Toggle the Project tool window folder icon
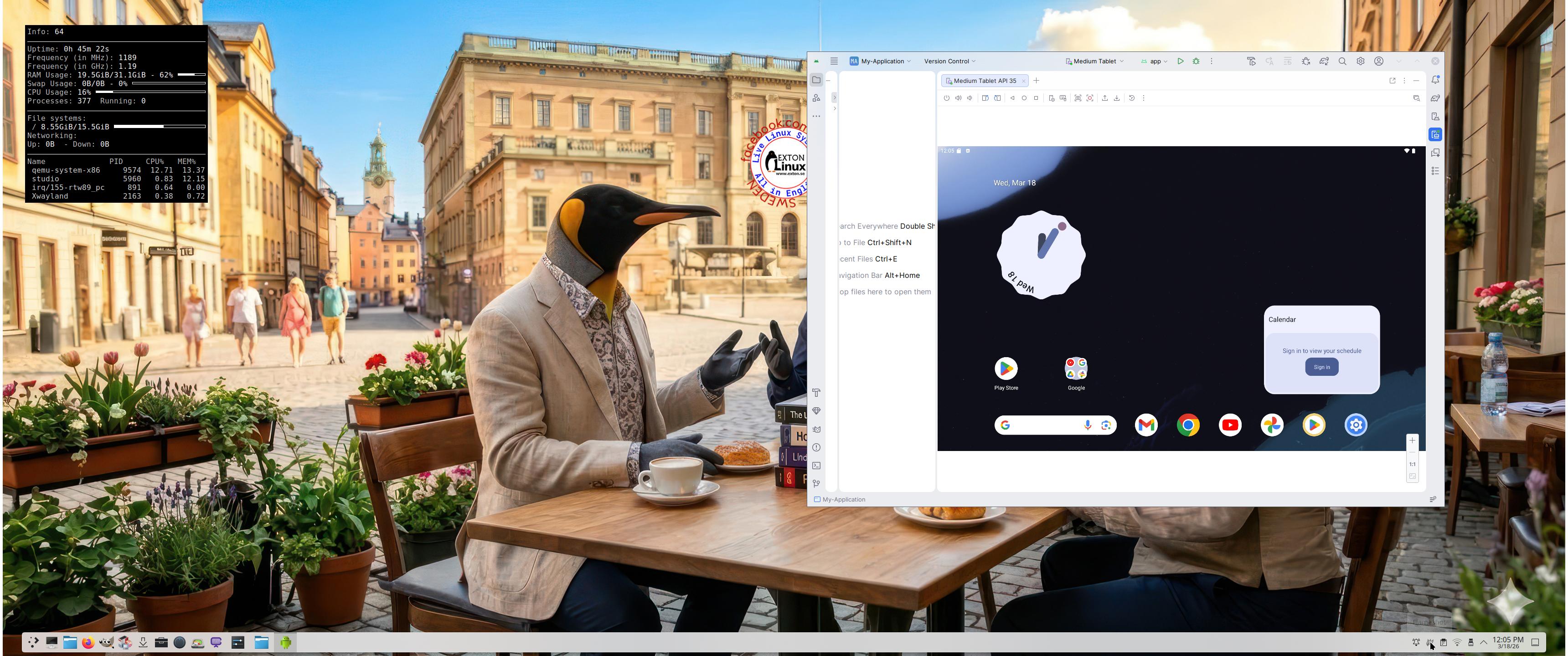The height and width of the screenshot is (656, 1568). click(x=816, y=80)
